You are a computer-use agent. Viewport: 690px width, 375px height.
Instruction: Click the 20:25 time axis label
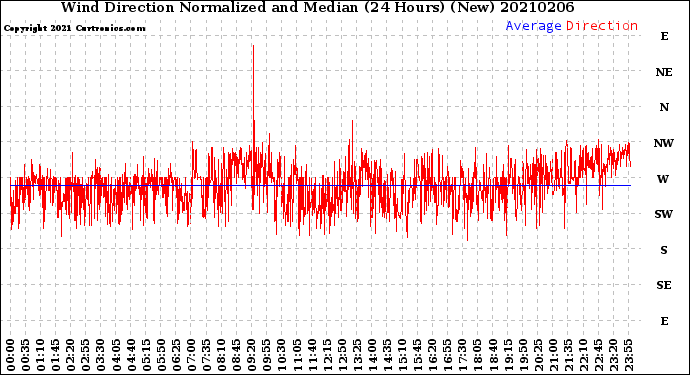538,355
